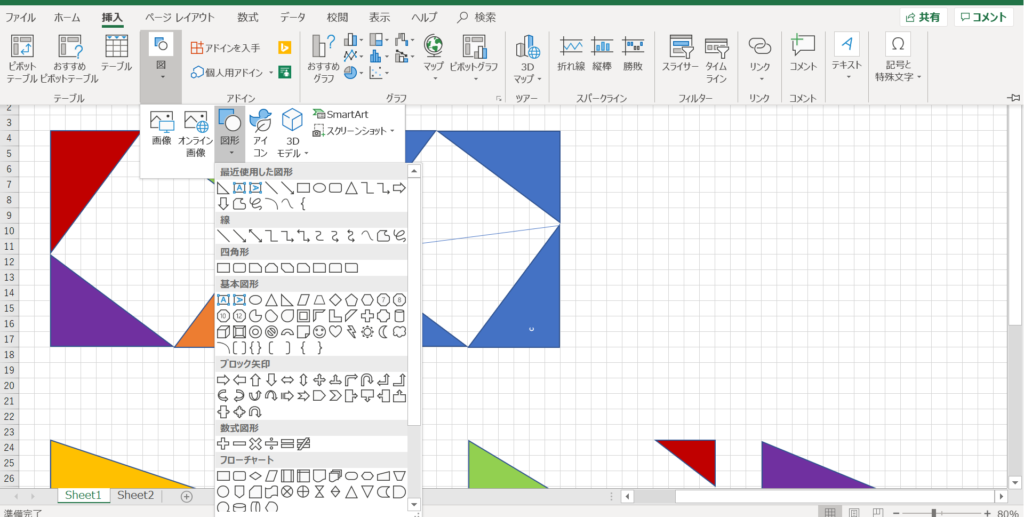Select the double-headed arrow line in 線

[255, 236]
